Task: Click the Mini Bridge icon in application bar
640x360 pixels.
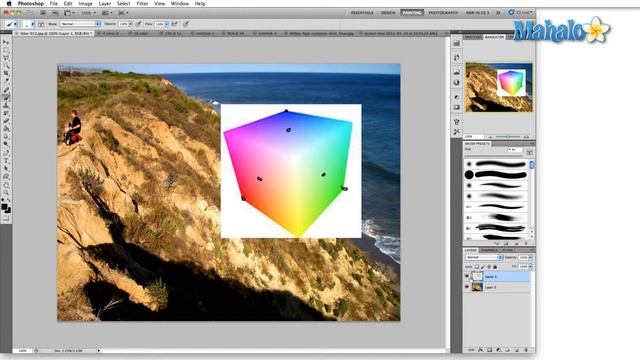Action: pos(55,13)
